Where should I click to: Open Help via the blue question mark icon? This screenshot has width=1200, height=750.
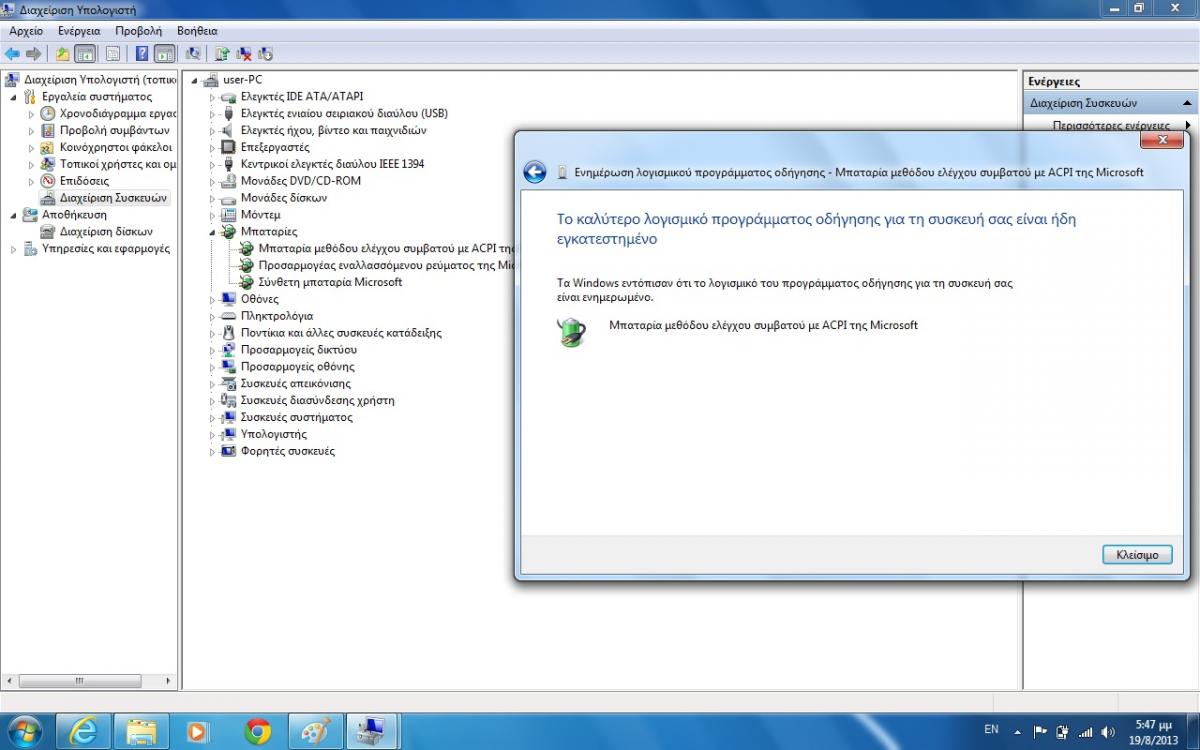(142, 53)
